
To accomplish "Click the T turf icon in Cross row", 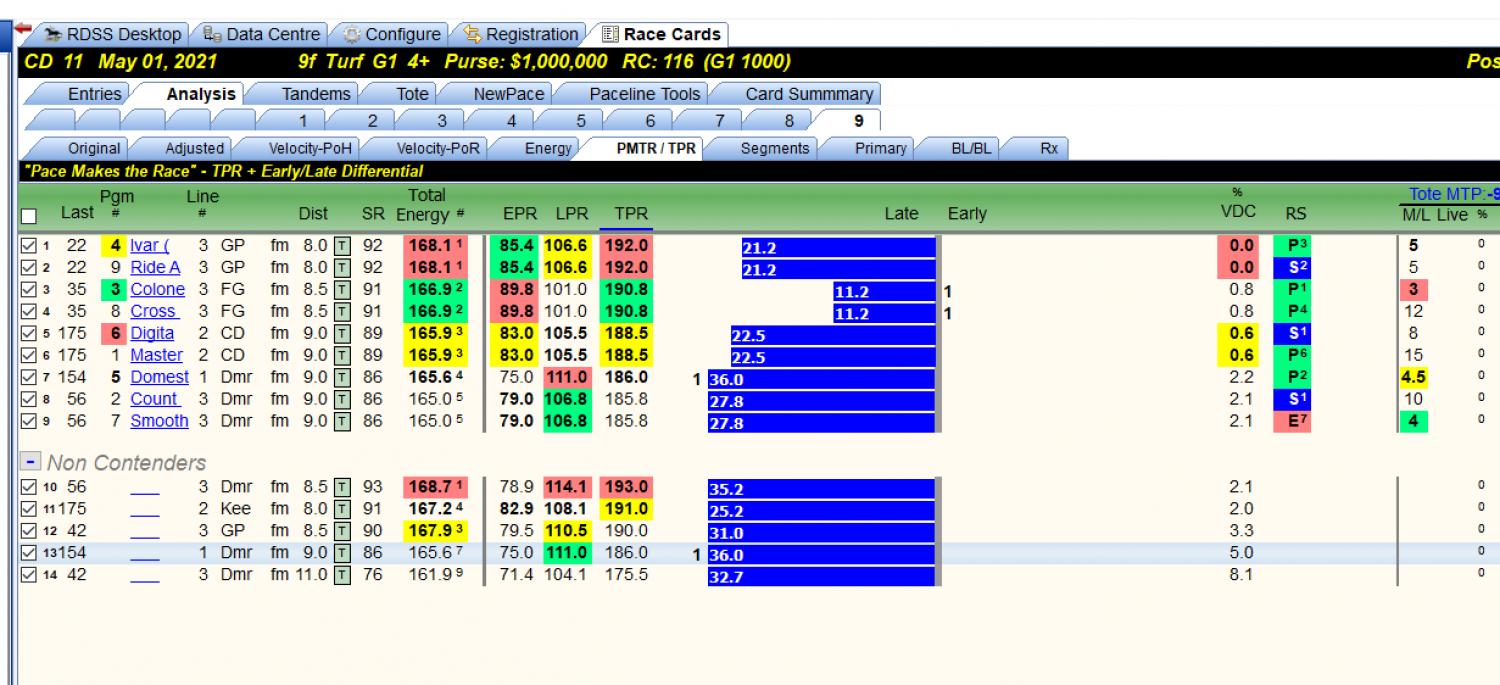I will click(x=343, y=311).
